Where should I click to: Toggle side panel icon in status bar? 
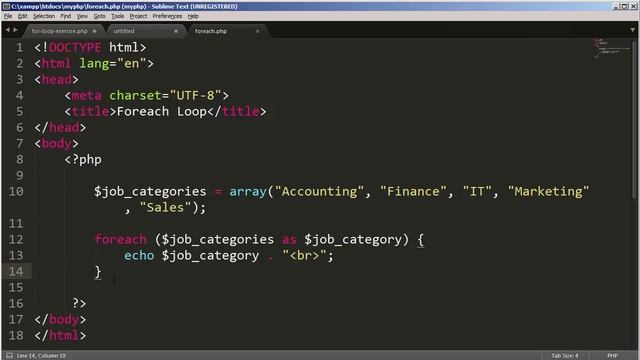(x=9, y=356)
